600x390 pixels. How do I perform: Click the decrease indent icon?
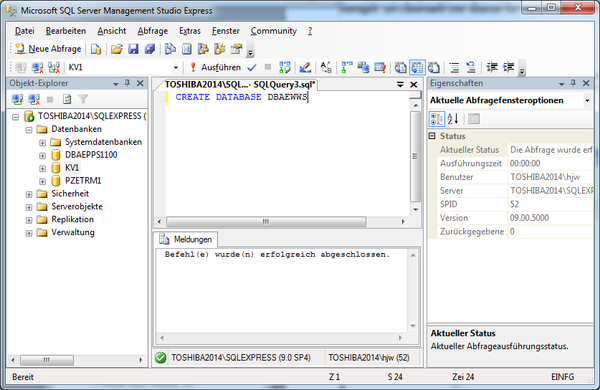point(492,68)
